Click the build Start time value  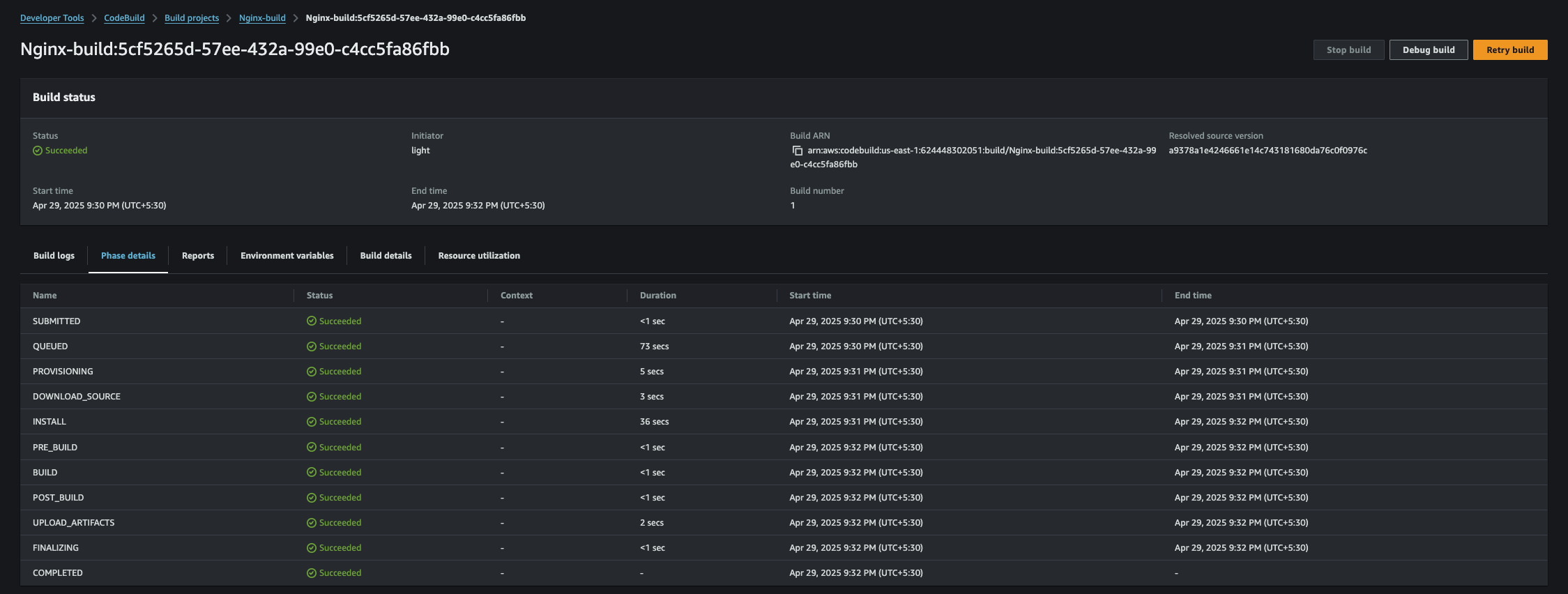pos(99,206)
